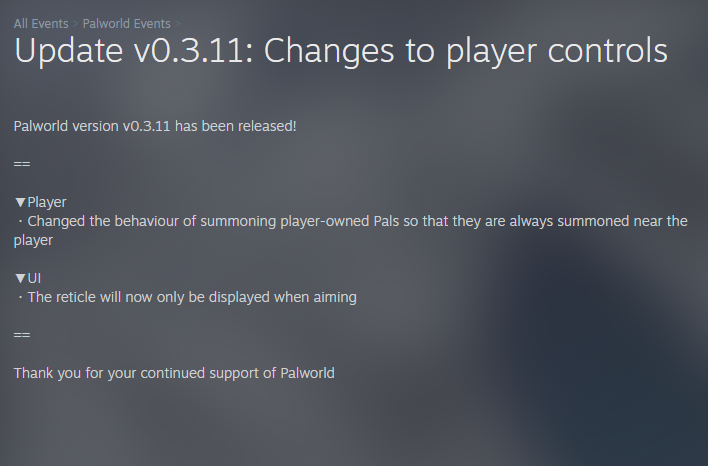Select the Player heading text
Image resolution: width=708 pixels, height=466 pixels.
tap(47, 202)
